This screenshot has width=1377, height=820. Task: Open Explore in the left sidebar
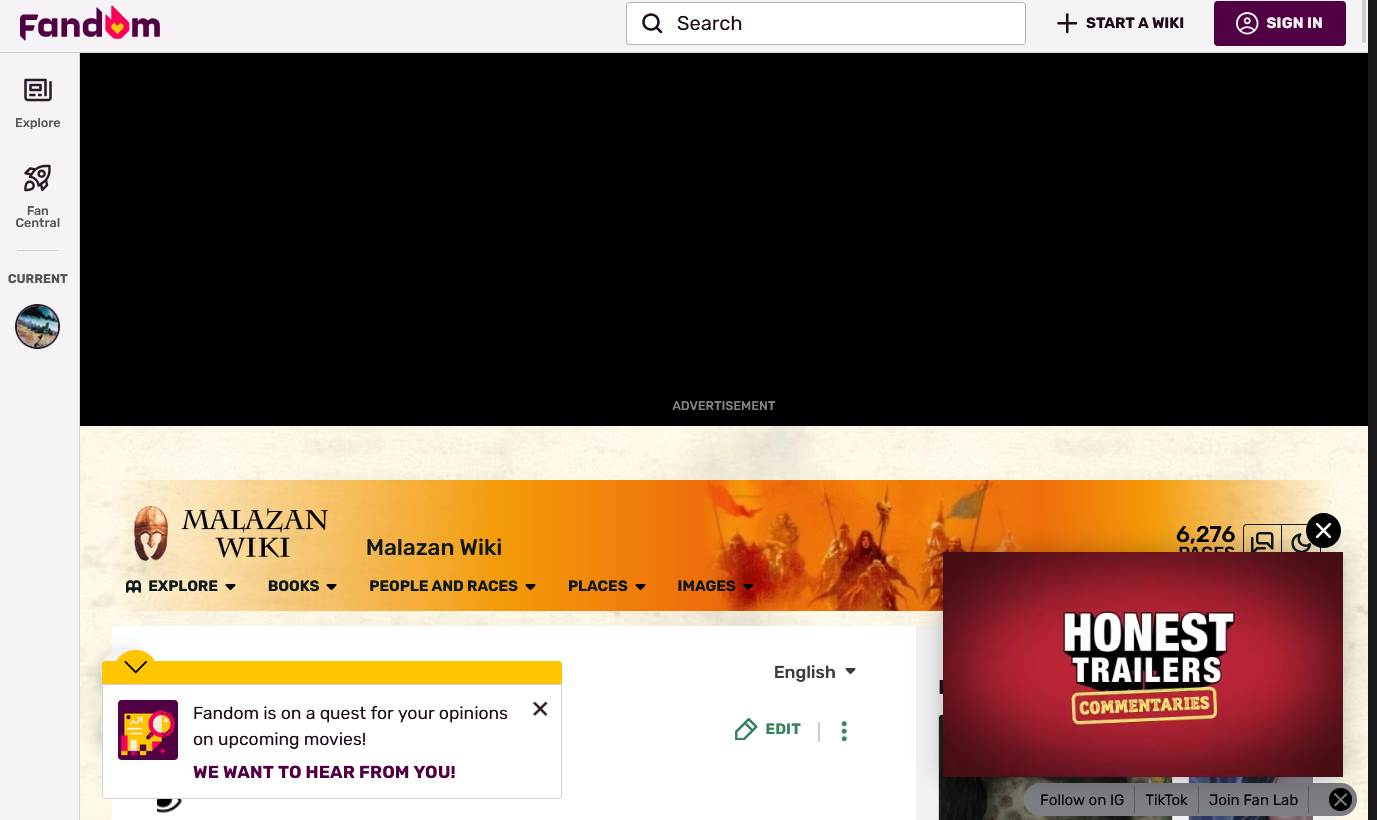click(x=38, y=104)
